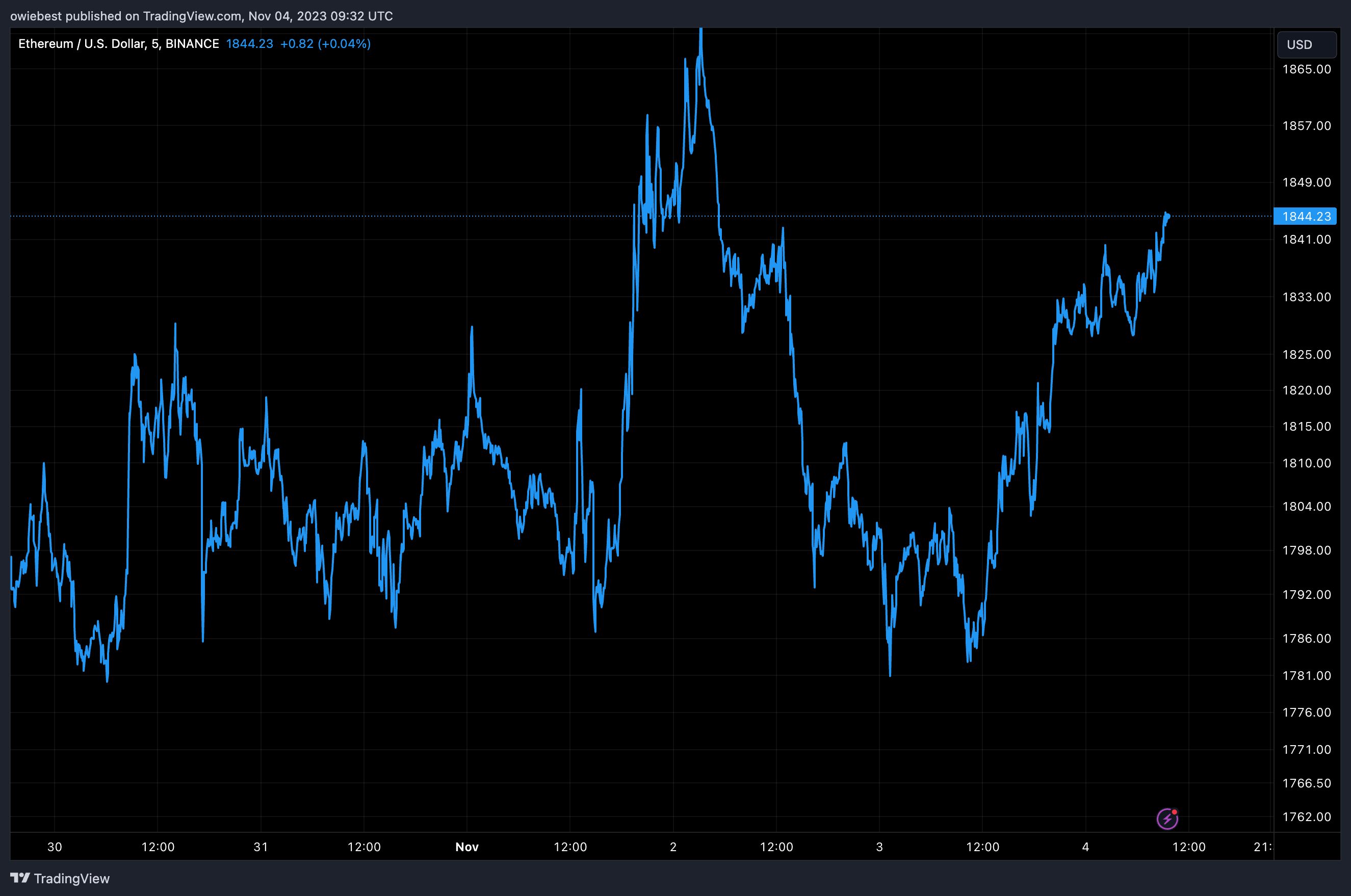The height and width of the screenshot is (896, 1351).
Task: Click the 1798.00 price axis label
Action: [x=1307, y=550]
